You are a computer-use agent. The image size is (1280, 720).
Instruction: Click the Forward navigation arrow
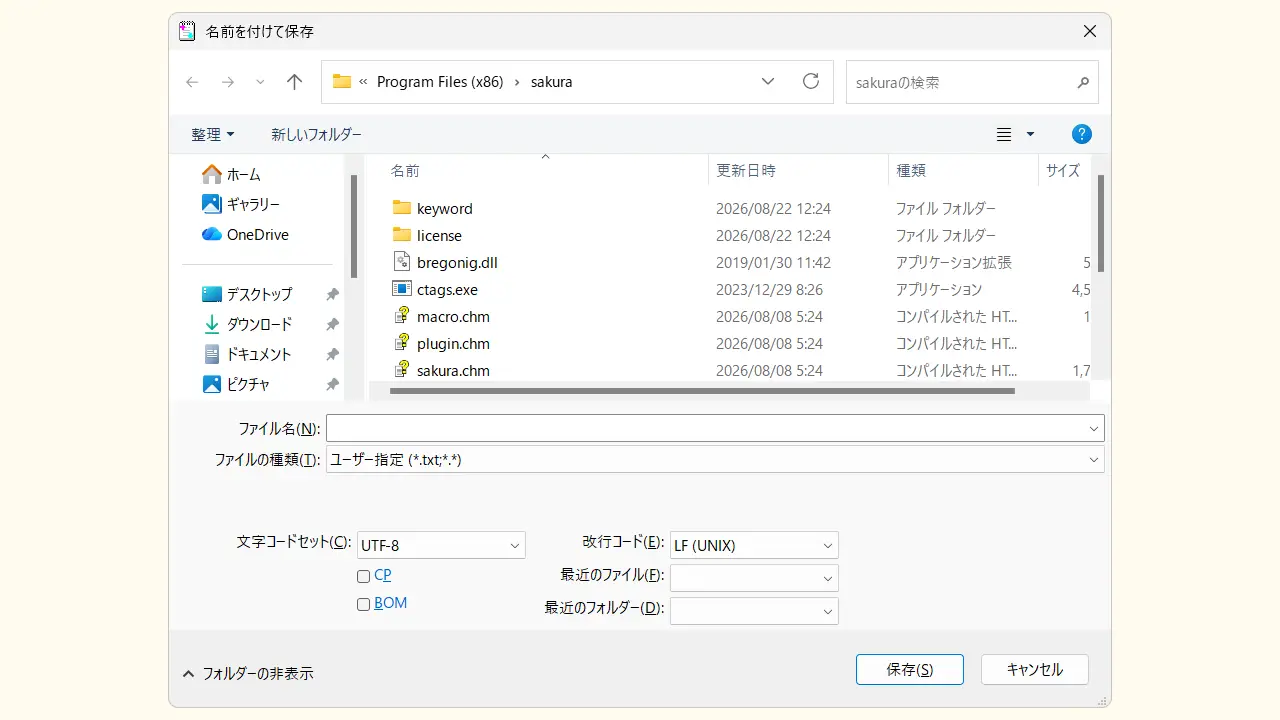[228, 82]
